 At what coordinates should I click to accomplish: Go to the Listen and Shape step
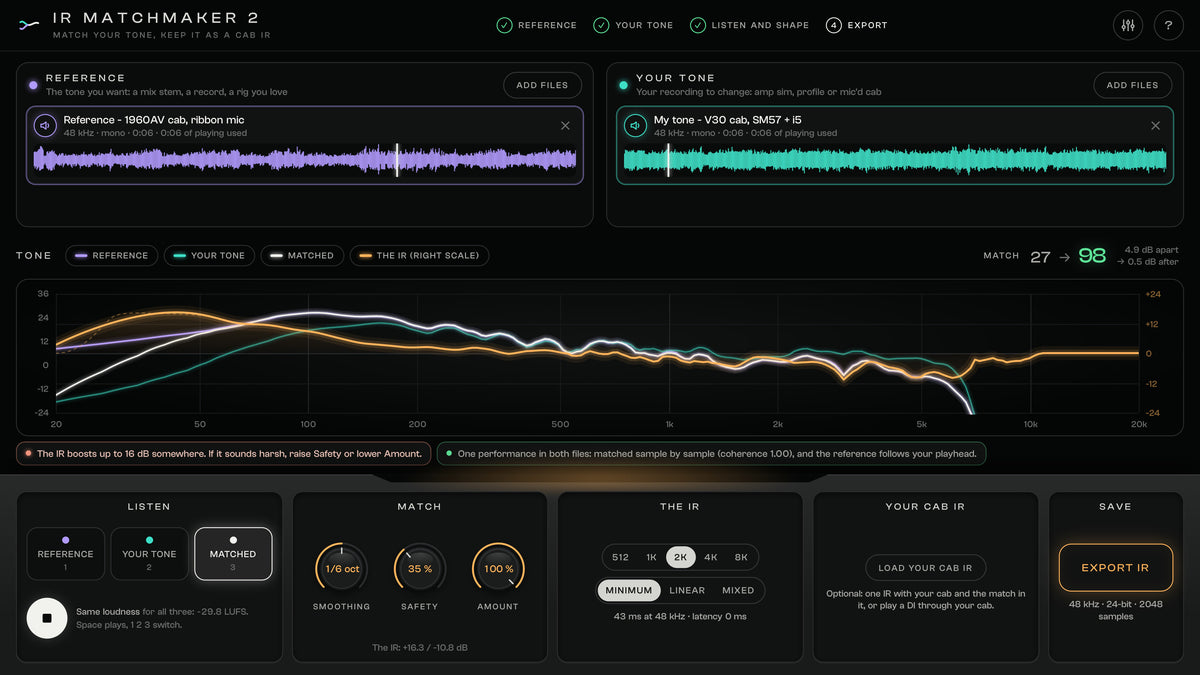pos(749,25)
